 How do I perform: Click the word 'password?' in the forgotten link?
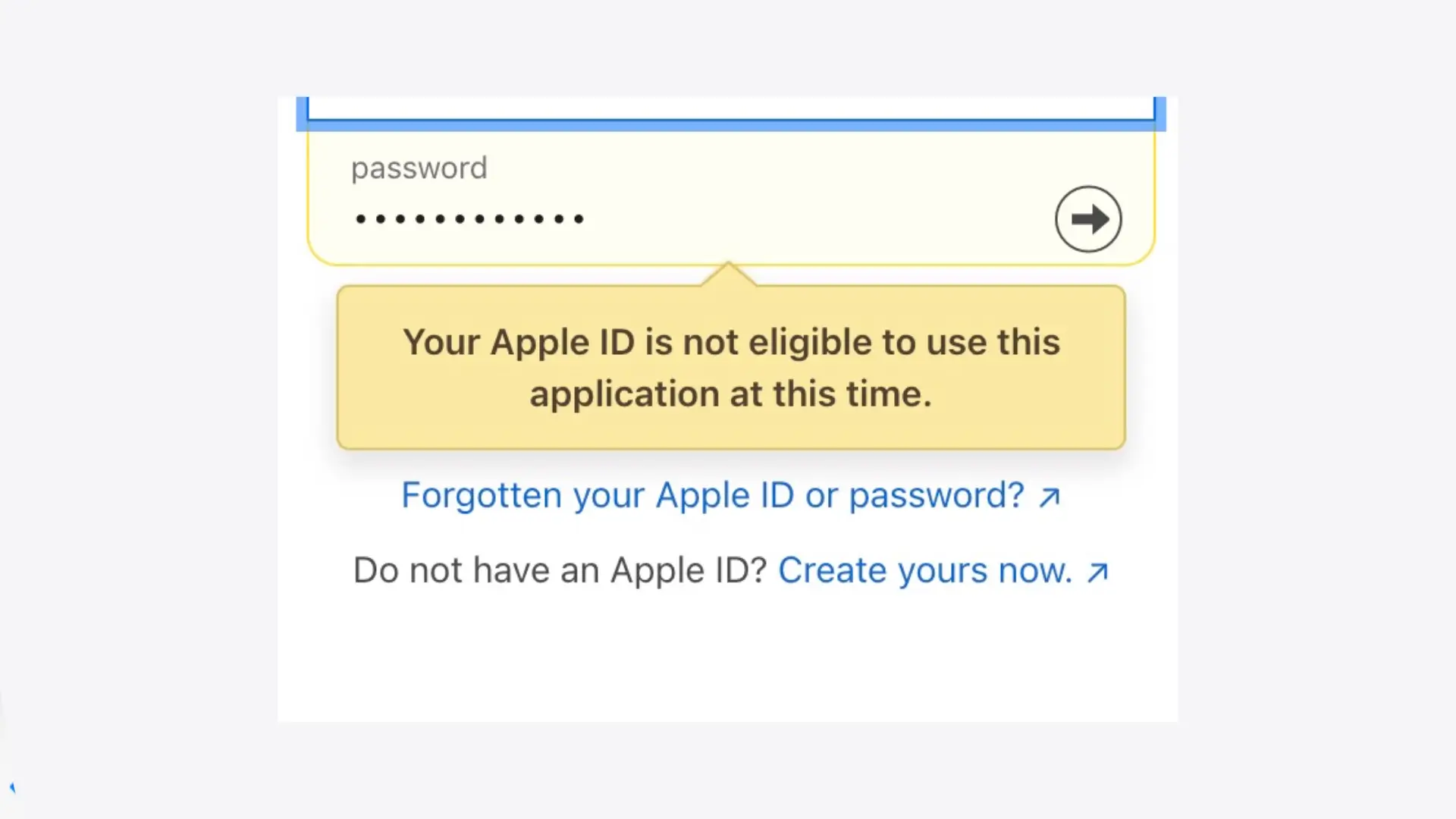click(x=937, y=497)
